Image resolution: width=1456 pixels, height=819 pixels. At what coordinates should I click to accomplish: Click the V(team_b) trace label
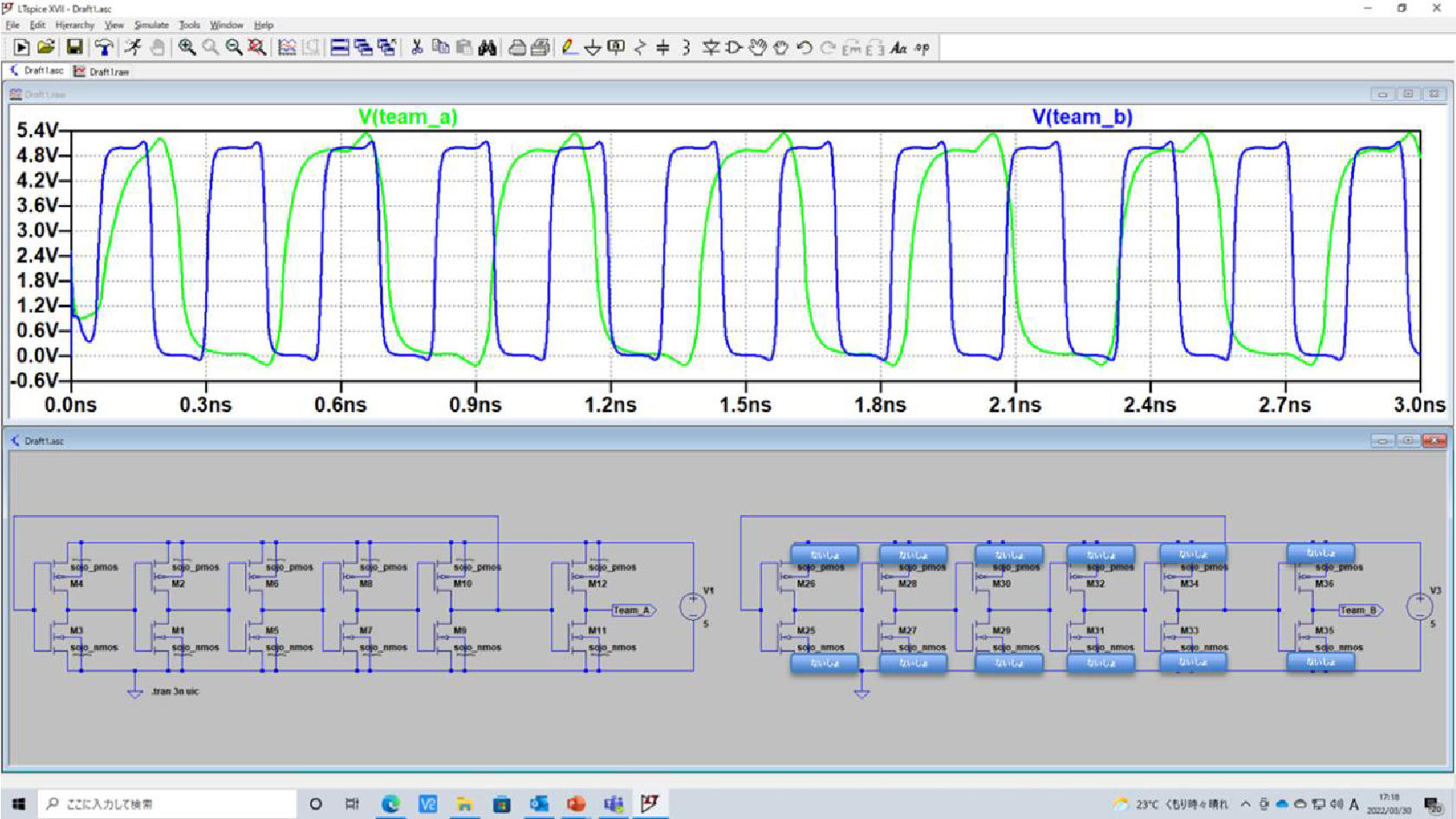[1082, 117]
